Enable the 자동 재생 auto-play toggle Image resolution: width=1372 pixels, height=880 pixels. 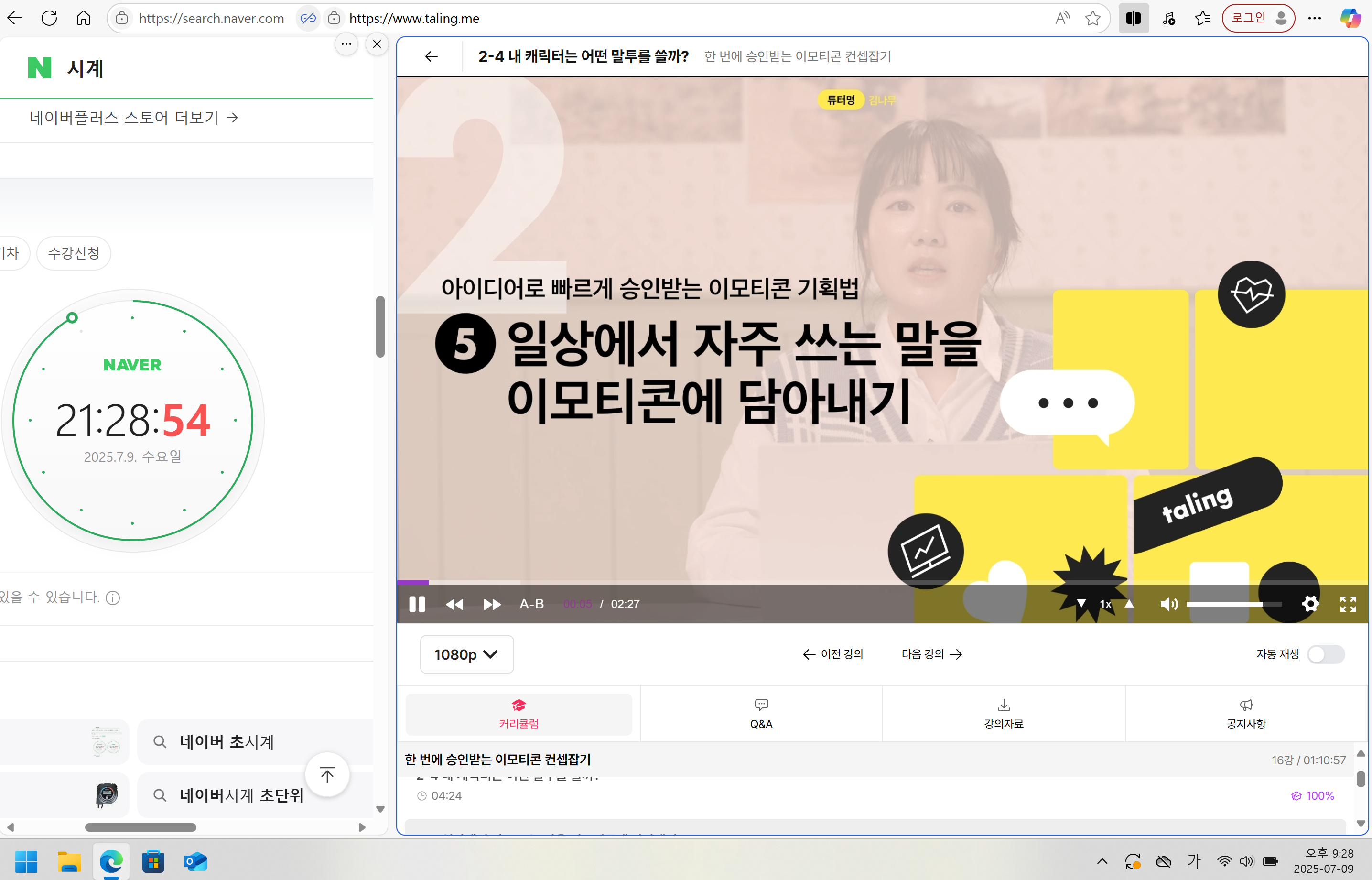pos(1326,655)
